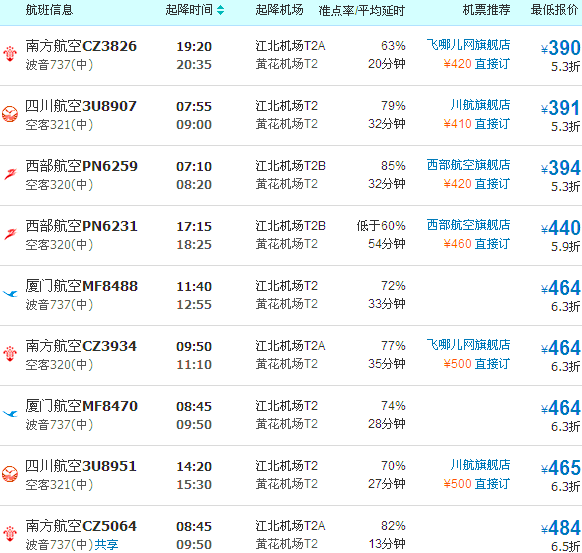Click flight name 四川航空3U8907
The width and height of the screenshot is (582, 553).
coord(81,106)
